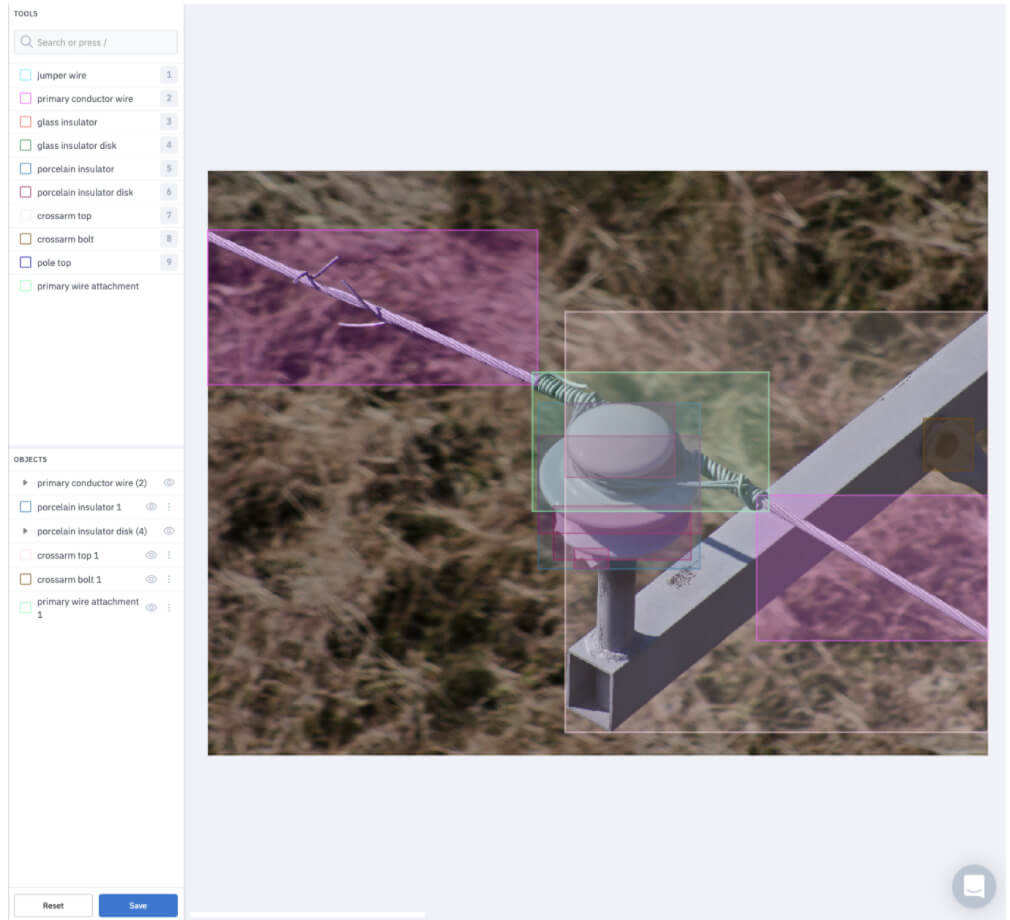The image size is (1010, 920).
Task: Select the primary wire attachment tool entry
Action: pos(88,286)
